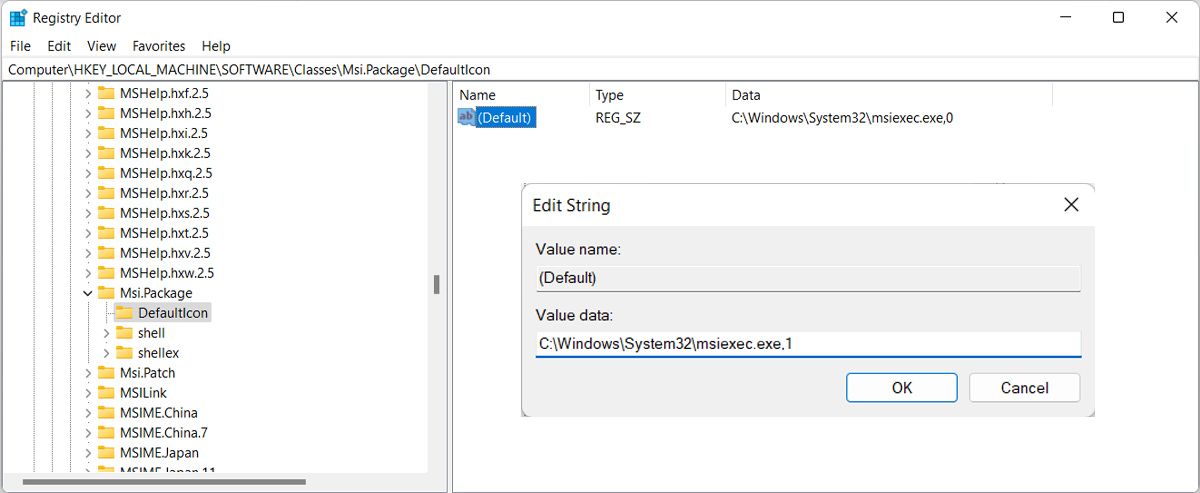1200x493 pixels.
Task: Click the Value data text field
Action: (x=808, y=344)
